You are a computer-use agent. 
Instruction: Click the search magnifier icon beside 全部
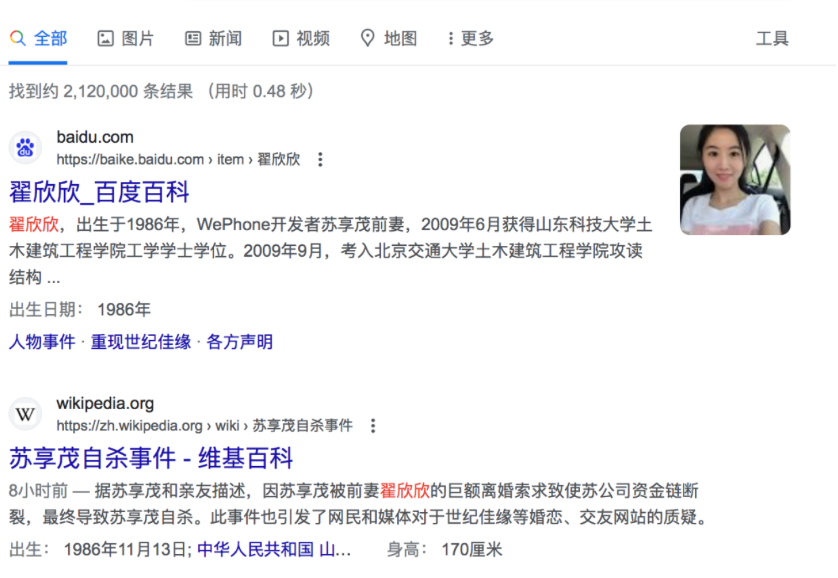pos(18,38)
